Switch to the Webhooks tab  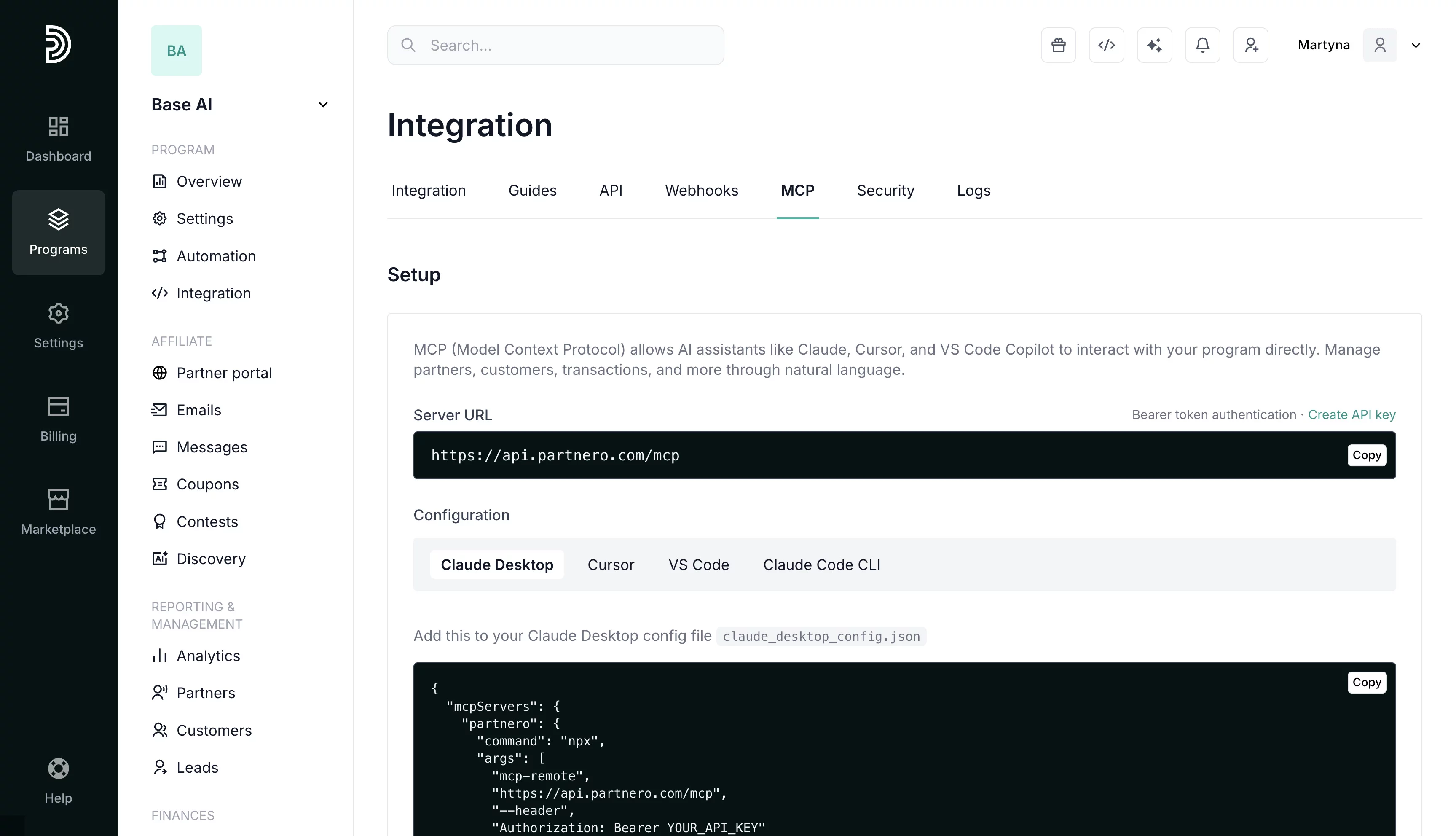click(x=701, y=191)
